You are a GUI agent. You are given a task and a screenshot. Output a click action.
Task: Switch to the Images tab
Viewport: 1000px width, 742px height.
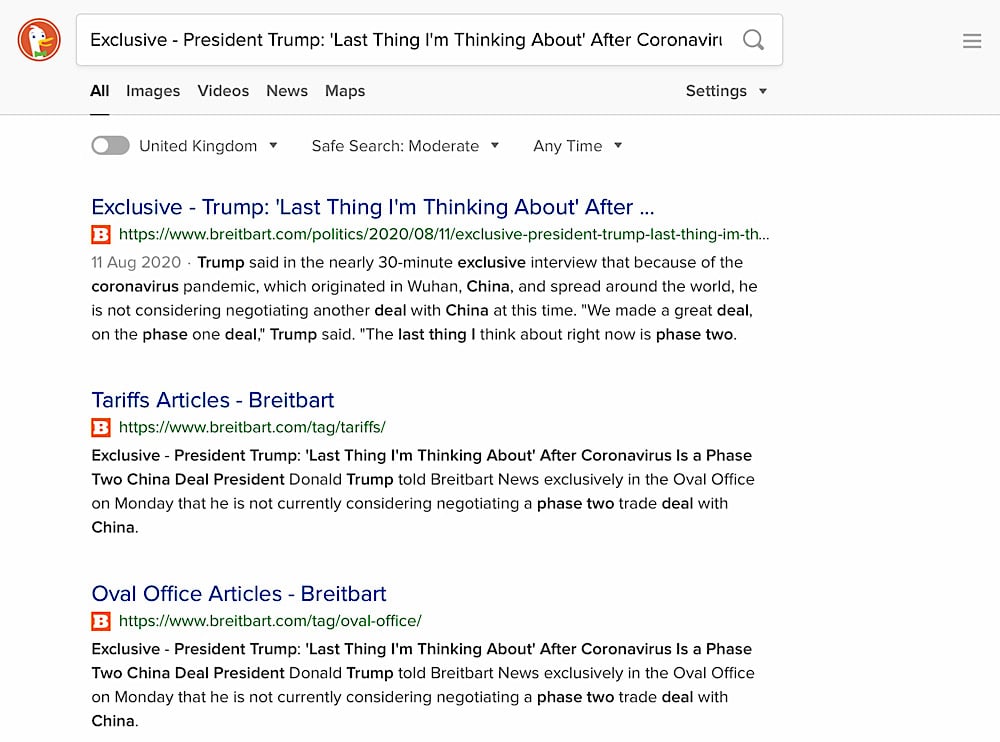coord(153,91)
